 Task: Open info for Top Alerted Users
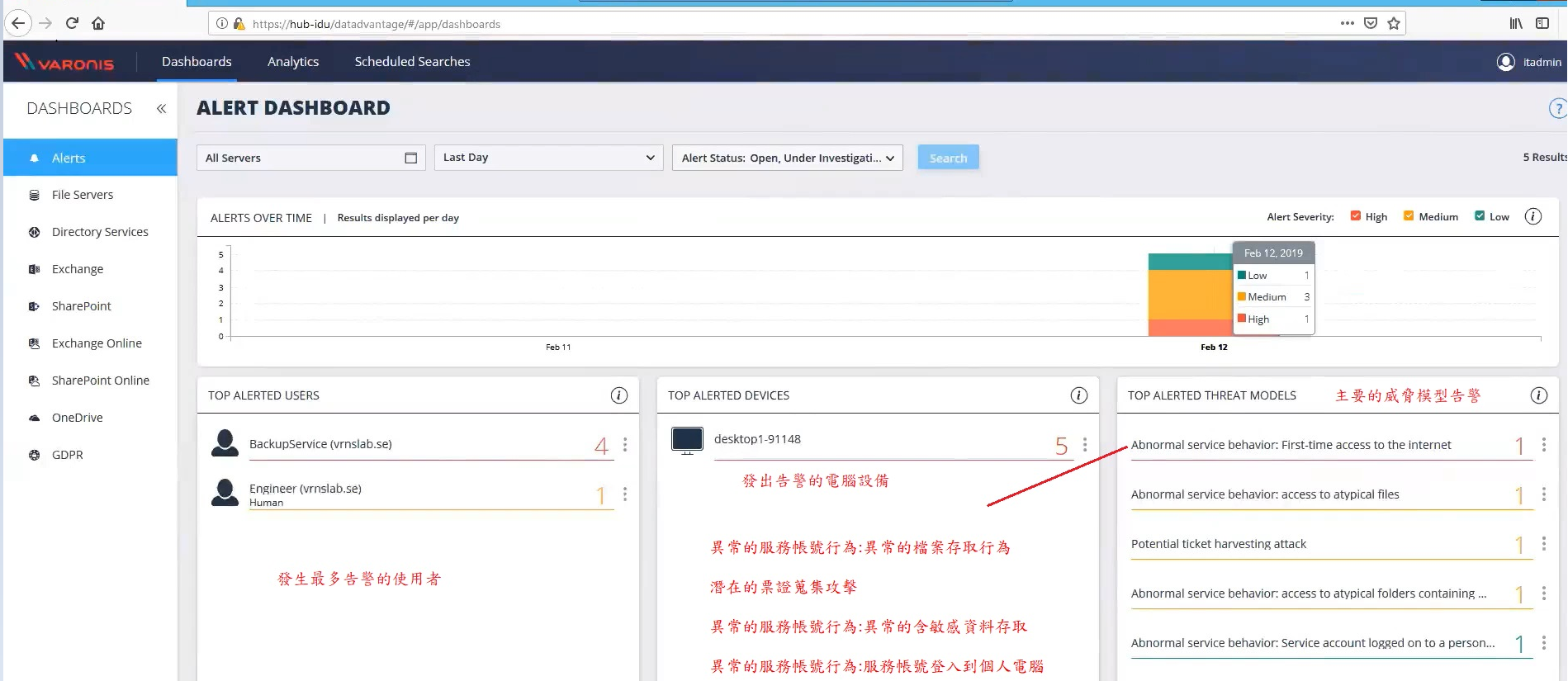(x=618, y=395)
